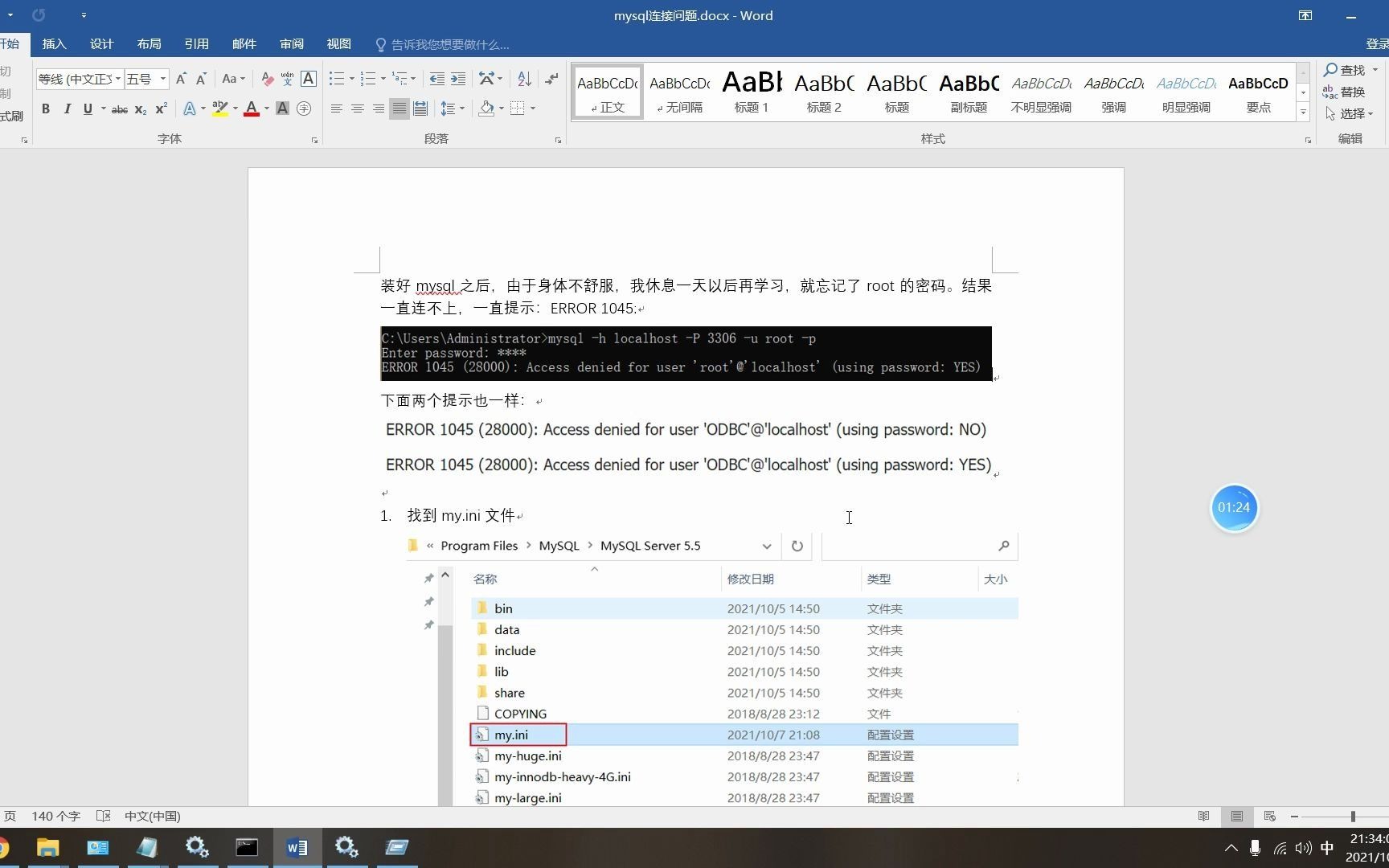Apply red font color
This screenshot has height=868, width=1389.
tap(251, 108)
